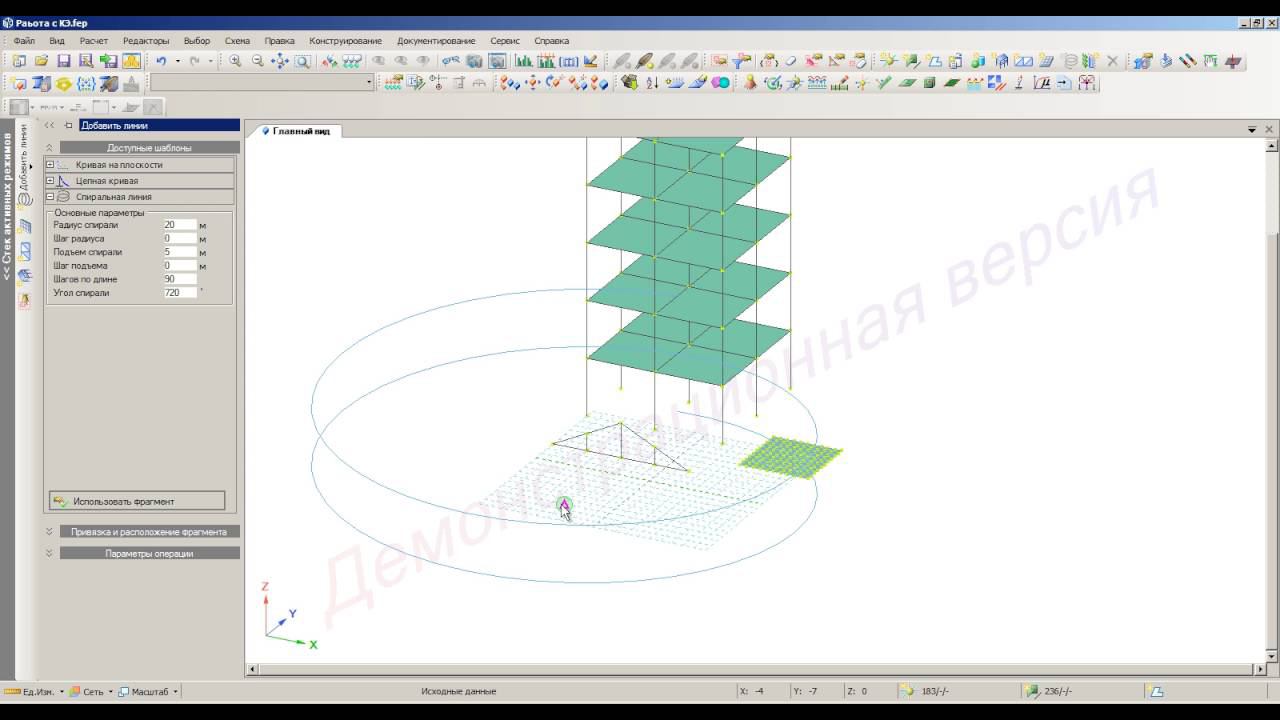The height and width of the screenshot is (720, 1280).
Task: Open the Редакторы menu
Action: tap(146, 41)
